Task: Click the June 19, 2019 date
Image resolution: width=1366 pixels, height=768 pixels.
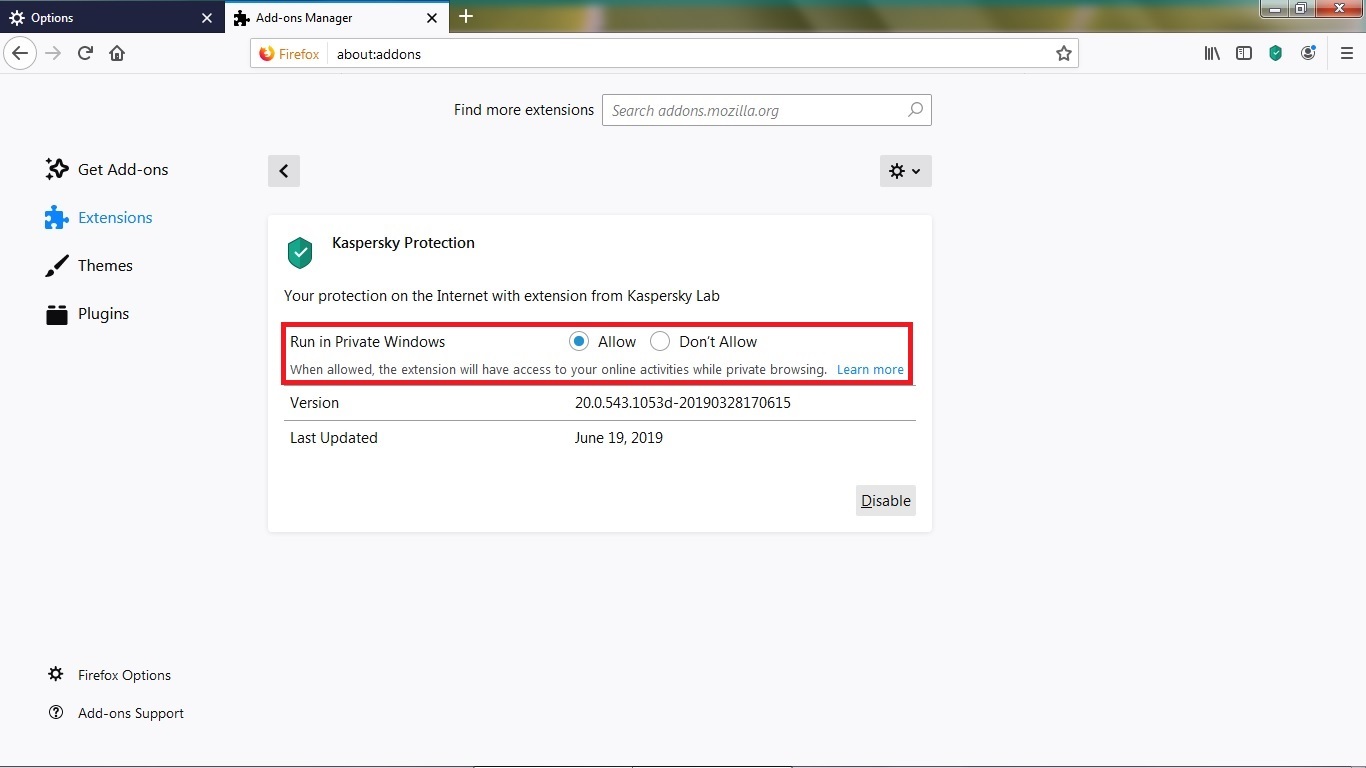Action: click(x=619, y=438)
